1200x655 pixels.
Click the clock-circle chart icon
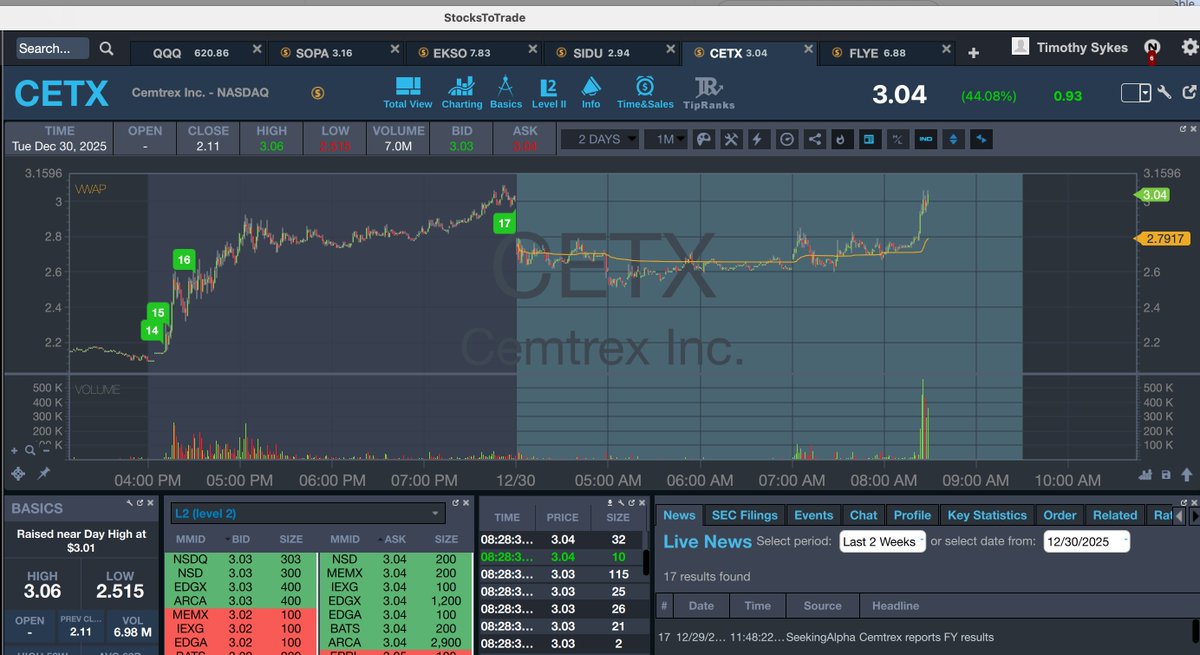tap(786, 140)
